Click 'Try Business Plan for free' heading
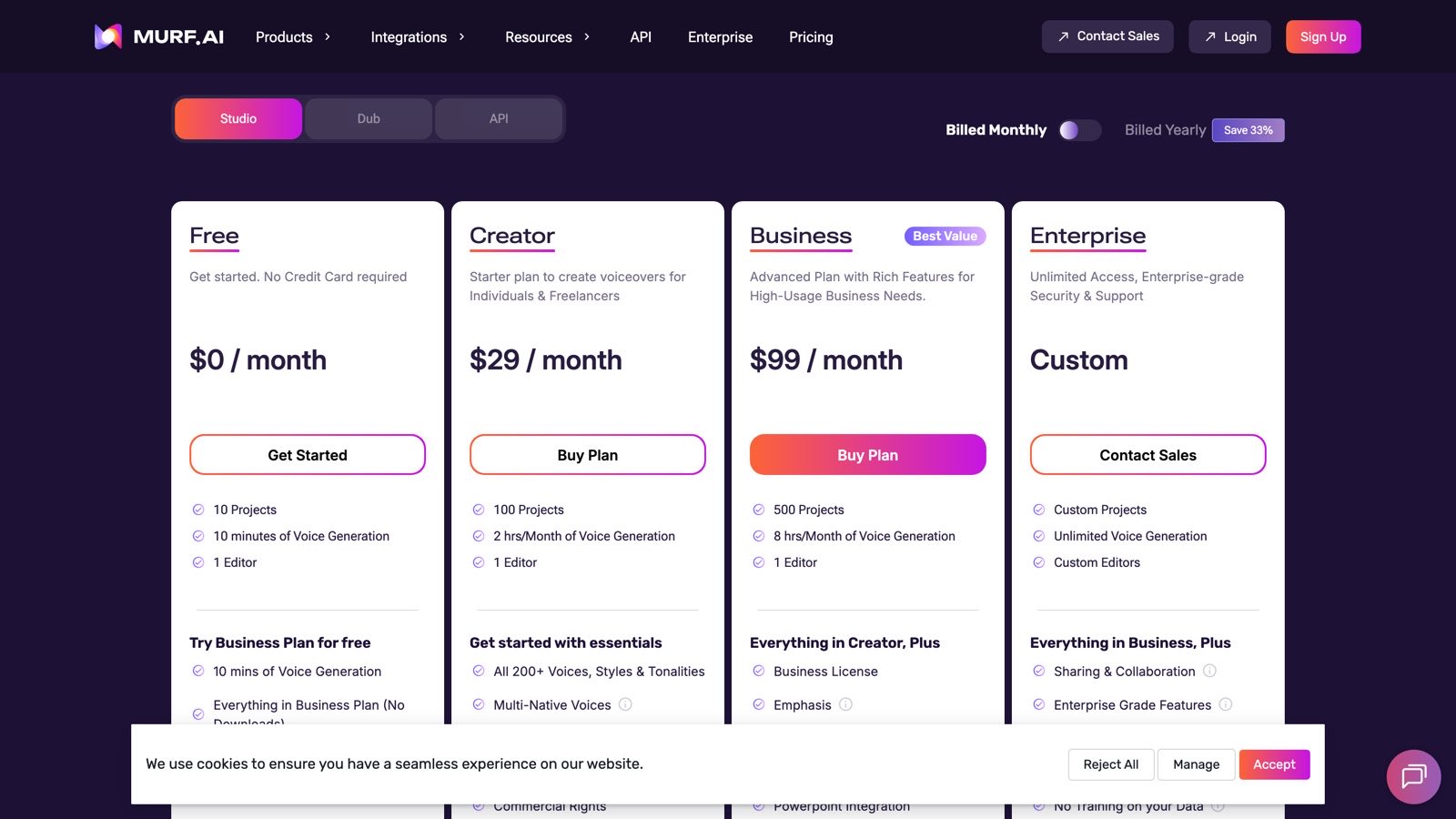 tap(280, 642)
